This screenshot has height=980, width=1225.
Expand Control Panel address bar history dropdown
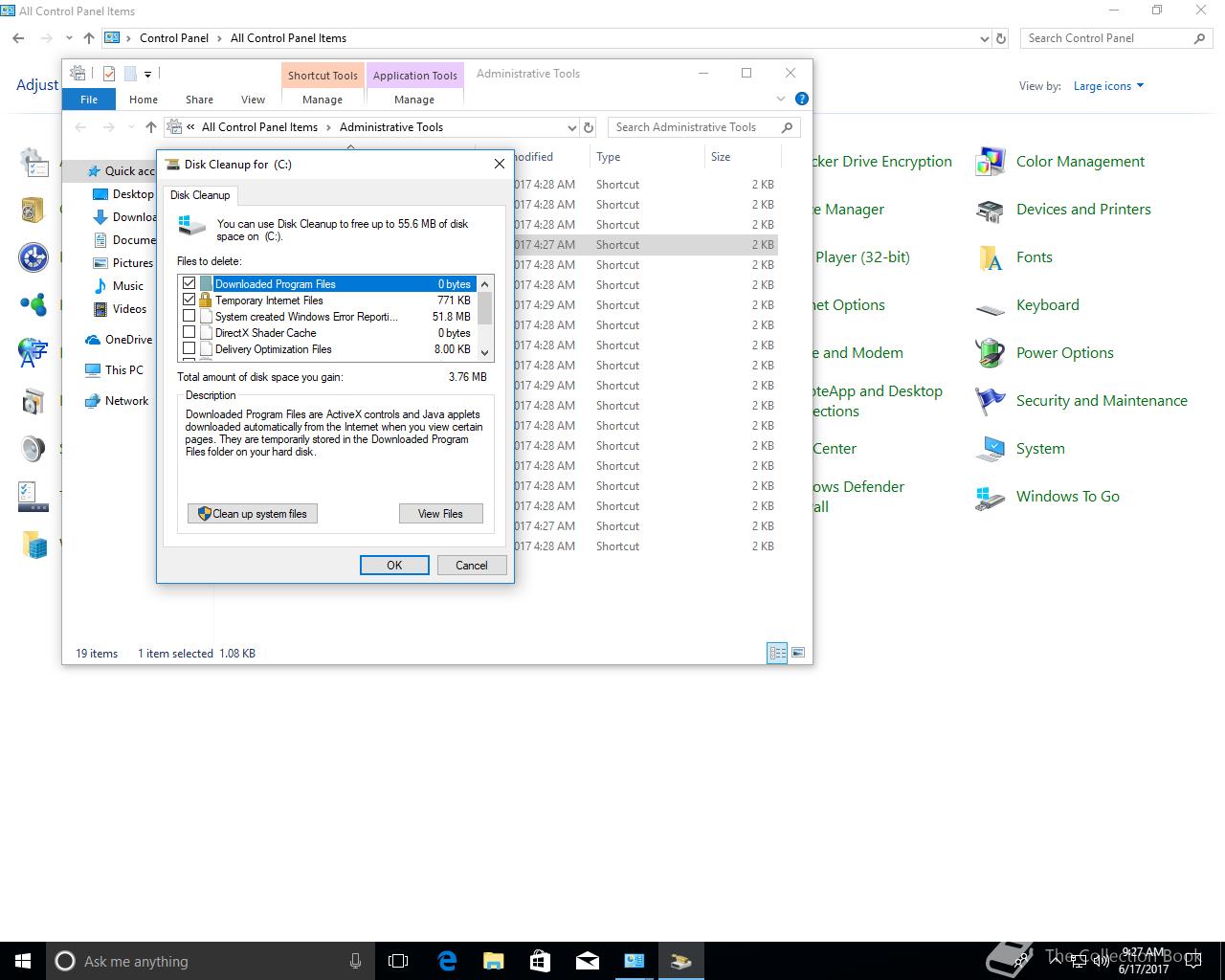985,38
